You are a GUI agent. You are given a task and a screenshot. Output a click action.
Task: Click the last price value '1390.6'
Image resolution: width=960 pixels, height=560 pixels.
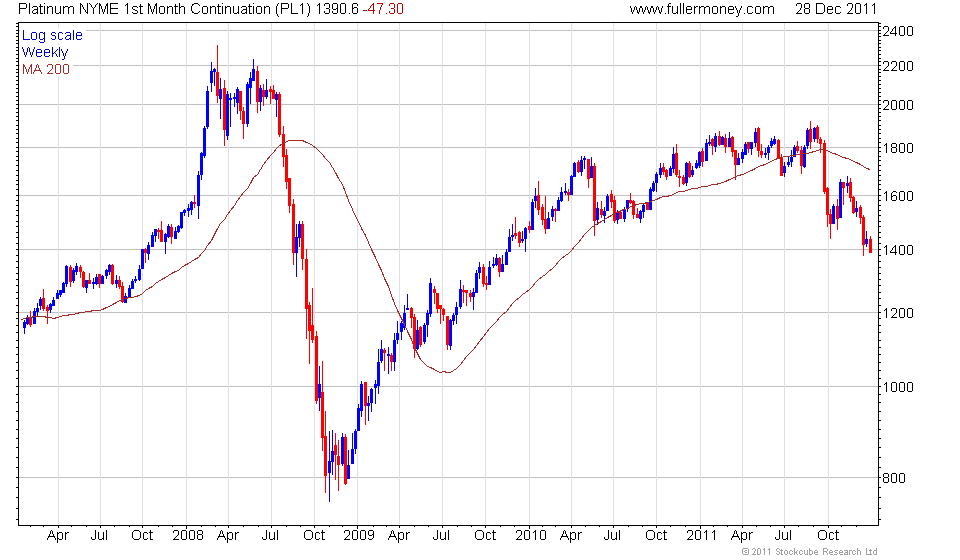tap(337, 9)
